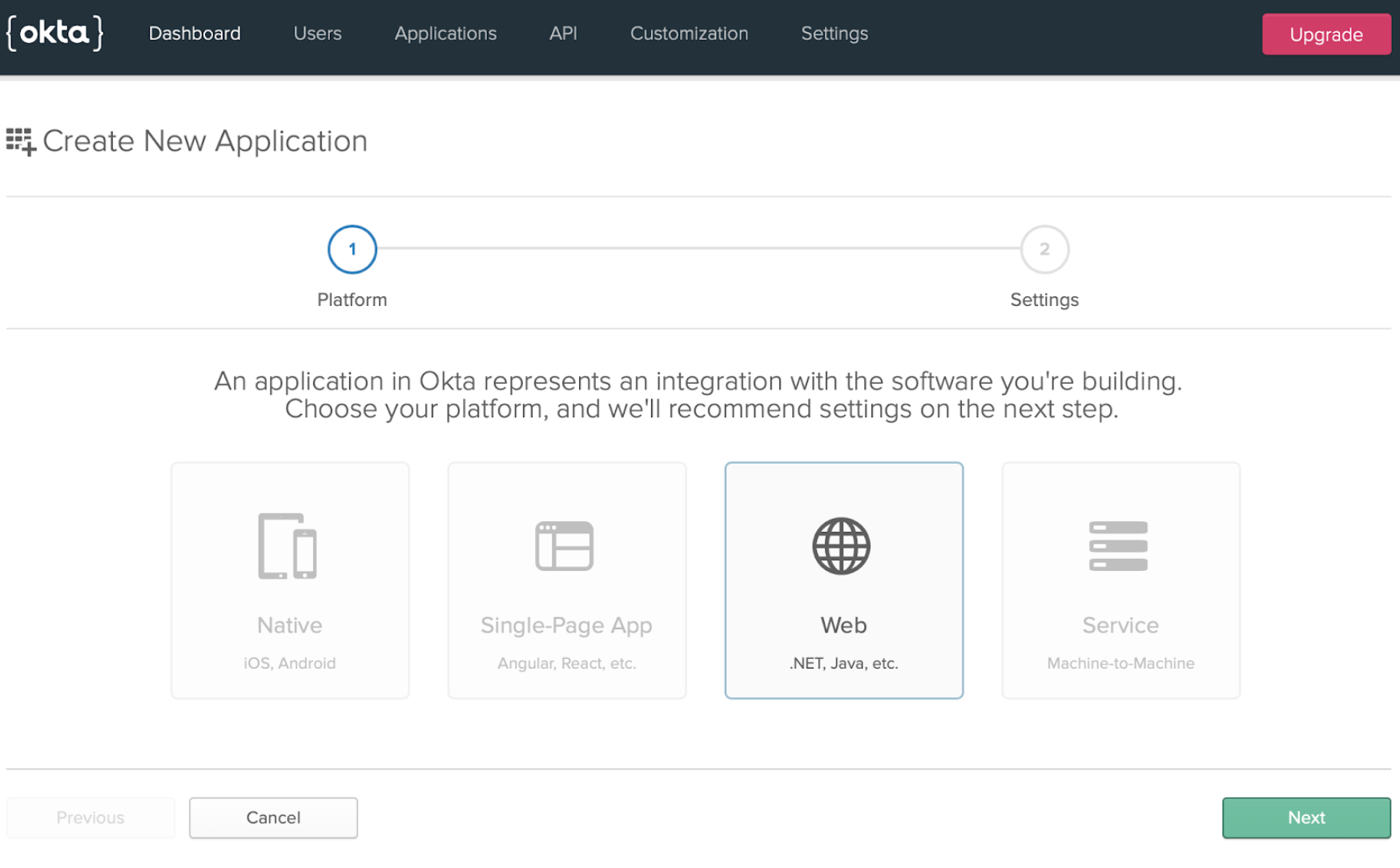The image size is (1400, 868).
Task: Choose the Service Machine-to-Machine option
Action: (x=1120, y=662)
